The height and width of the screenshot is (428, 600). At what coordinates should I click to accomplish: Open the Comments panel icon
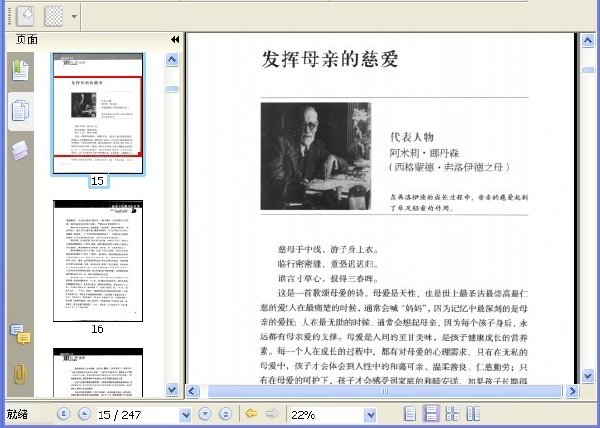tap(20, 334)
